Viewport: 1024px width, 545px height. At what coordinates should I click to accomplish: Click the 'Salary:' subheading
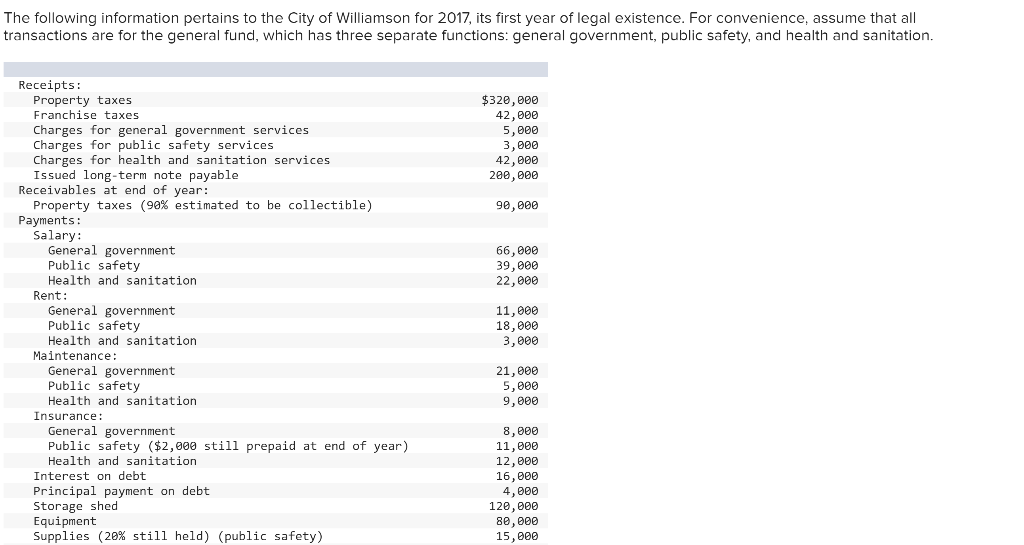(58, 235)
